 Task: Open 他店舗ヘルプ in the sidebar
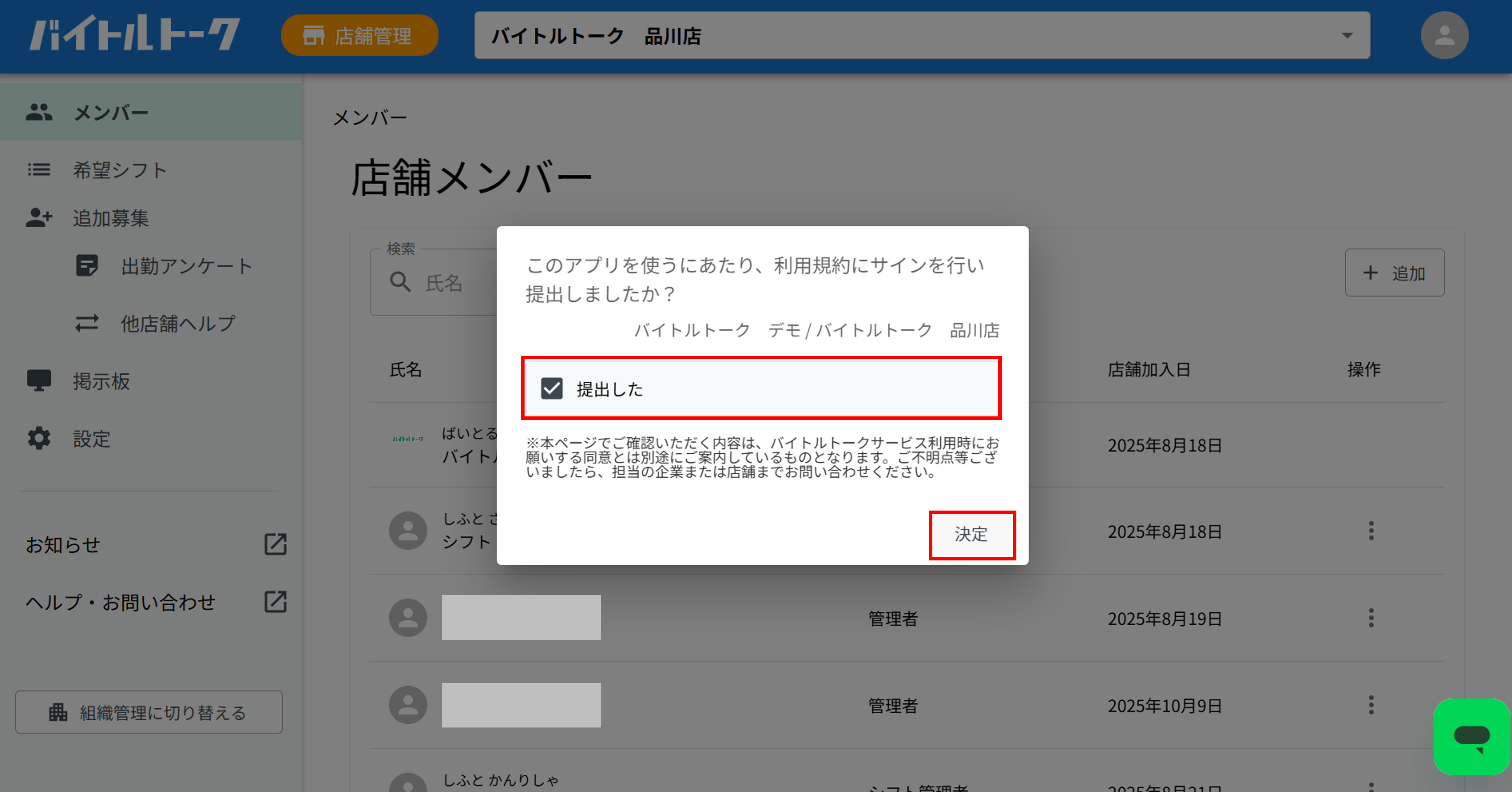(151, 324)
